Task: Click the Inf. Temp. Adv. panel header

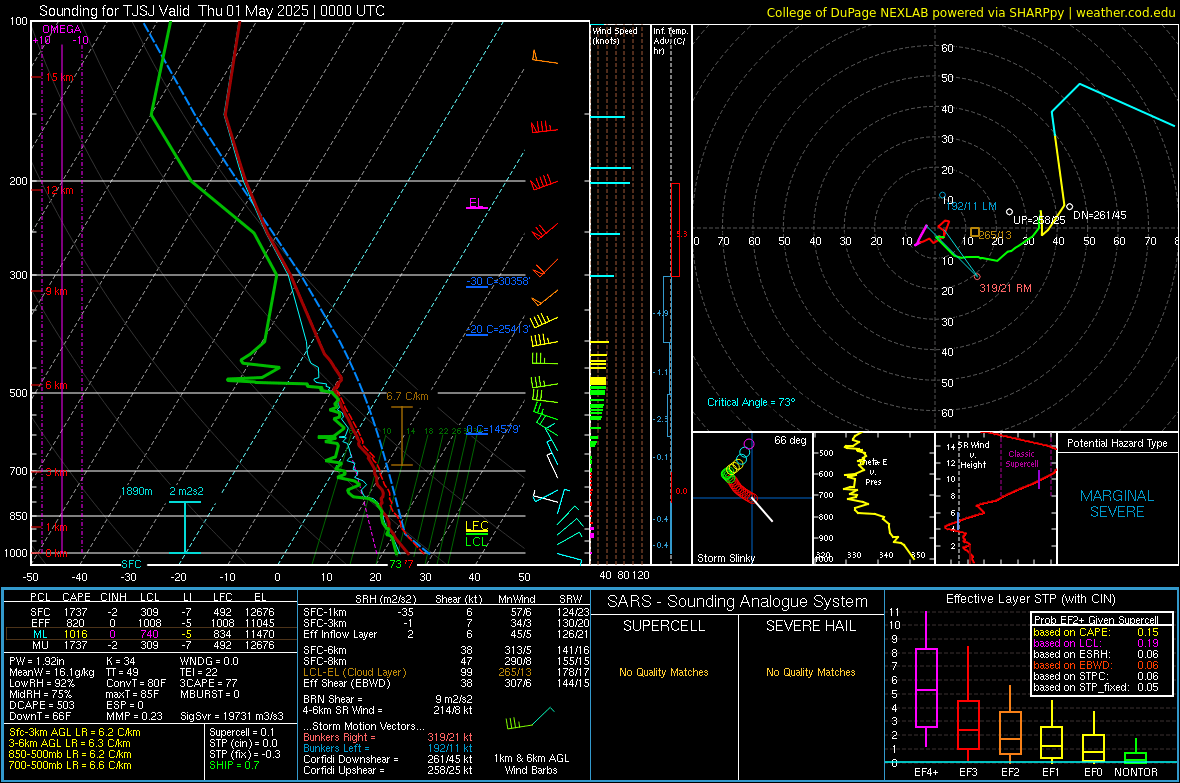Action: coord(670,41)
